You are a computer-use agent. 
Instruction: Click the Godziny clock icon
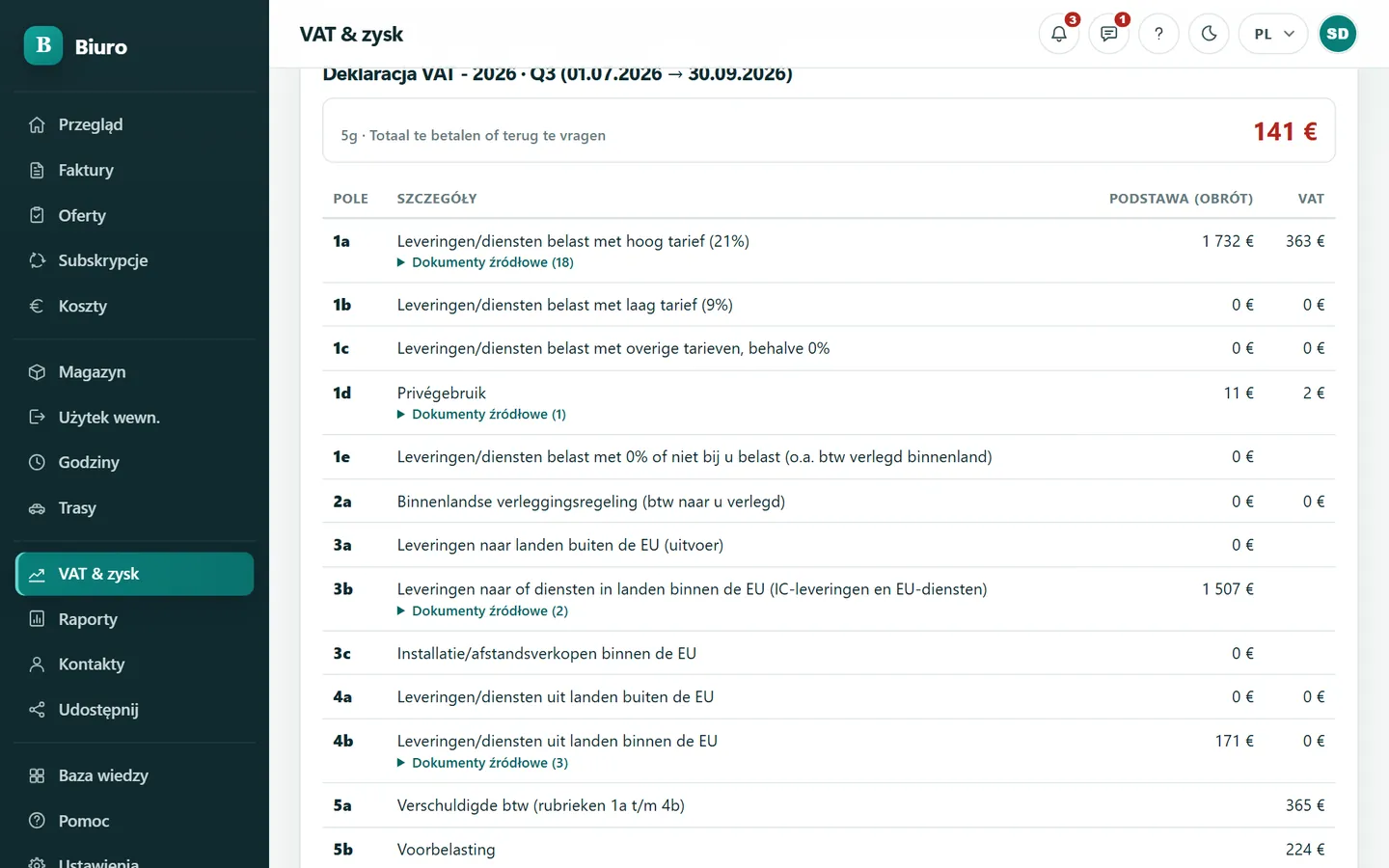pos(37,462)
